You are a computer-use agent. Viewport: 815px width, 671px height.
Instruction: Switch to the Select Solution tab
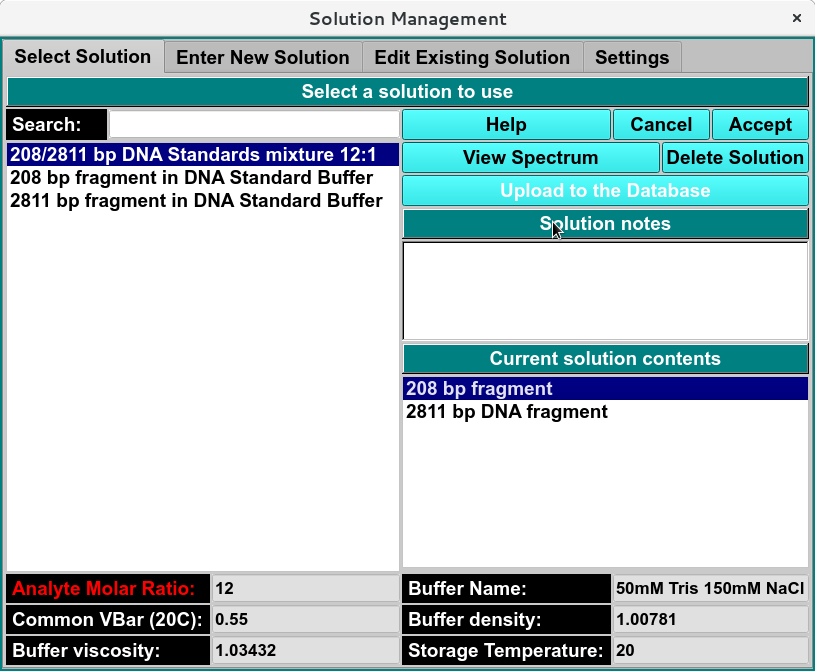[x=82, y=57]
